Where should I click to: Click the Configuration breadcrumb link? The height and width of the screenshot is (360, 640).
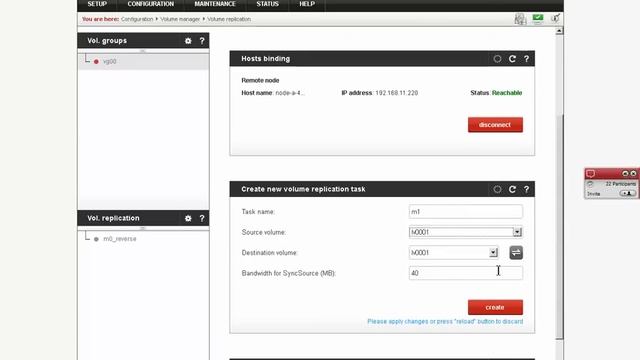(x=137, y=19)
